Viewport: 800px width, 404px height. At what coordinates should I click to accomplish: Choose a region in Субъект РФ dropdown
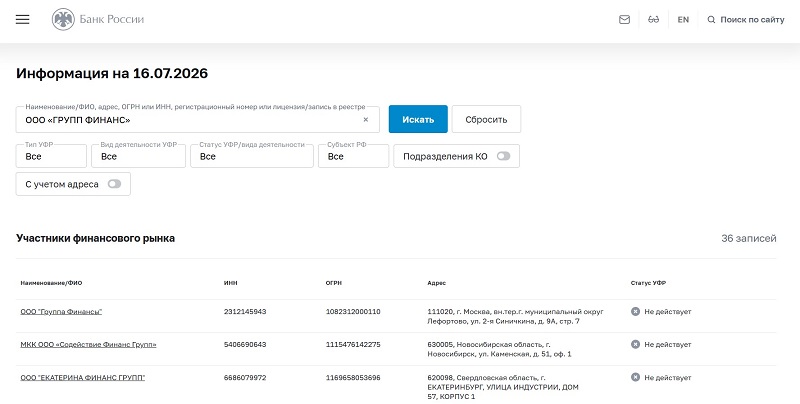pos(353,156)
